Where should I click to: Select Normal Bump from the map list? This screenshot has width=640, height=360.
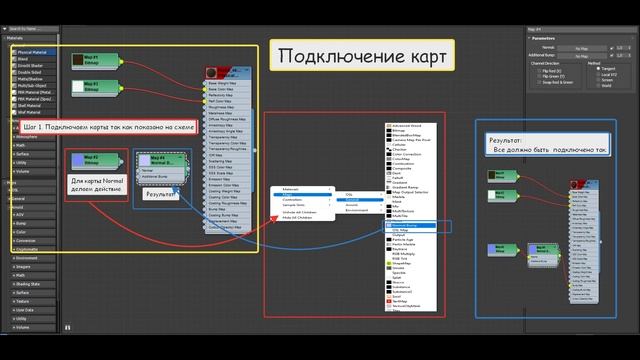point(411,225)
